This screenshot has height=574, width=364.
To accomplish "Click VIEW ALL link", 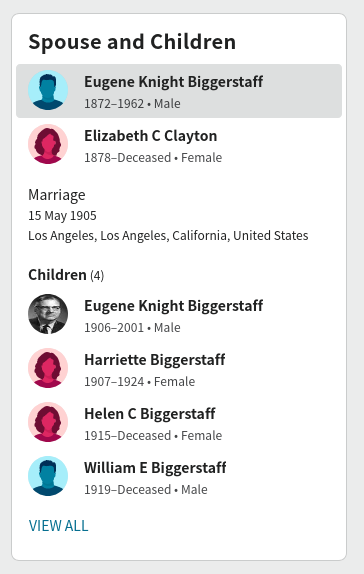I will click(59, 526).
